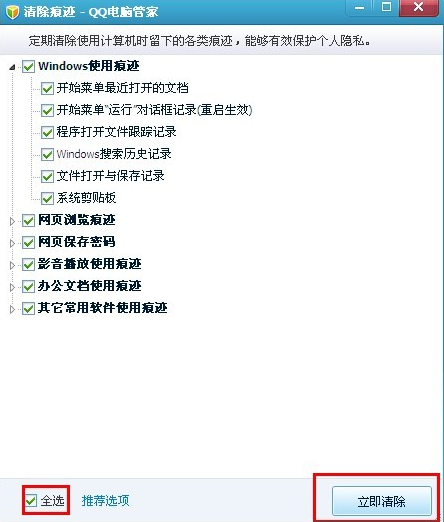
Task: Expand the 网页保存密码 node
Action: (x=12, y=243)
